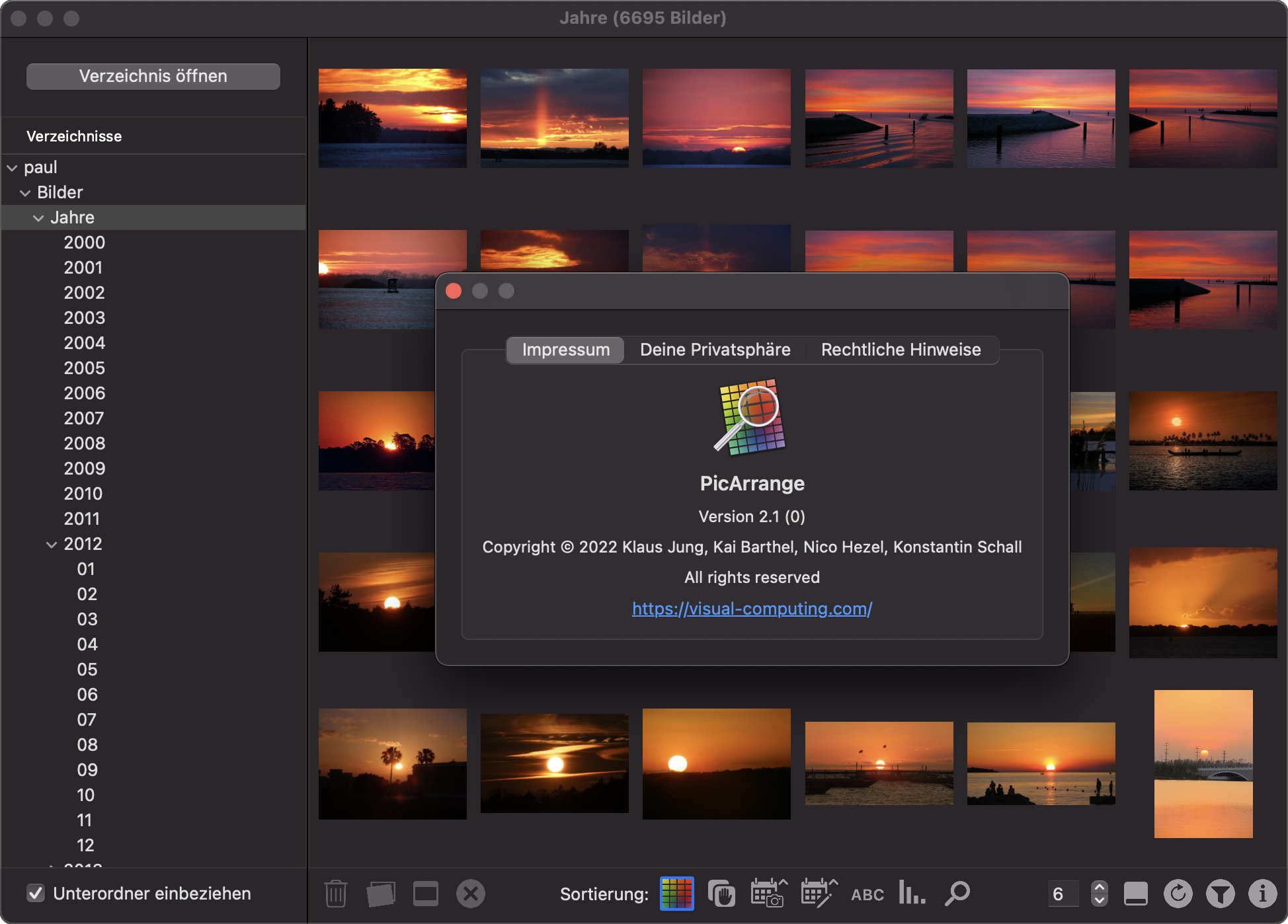The image size is (1288, 924).
Task: Select month 03 under 2012
Action: (x=87, y=619)
